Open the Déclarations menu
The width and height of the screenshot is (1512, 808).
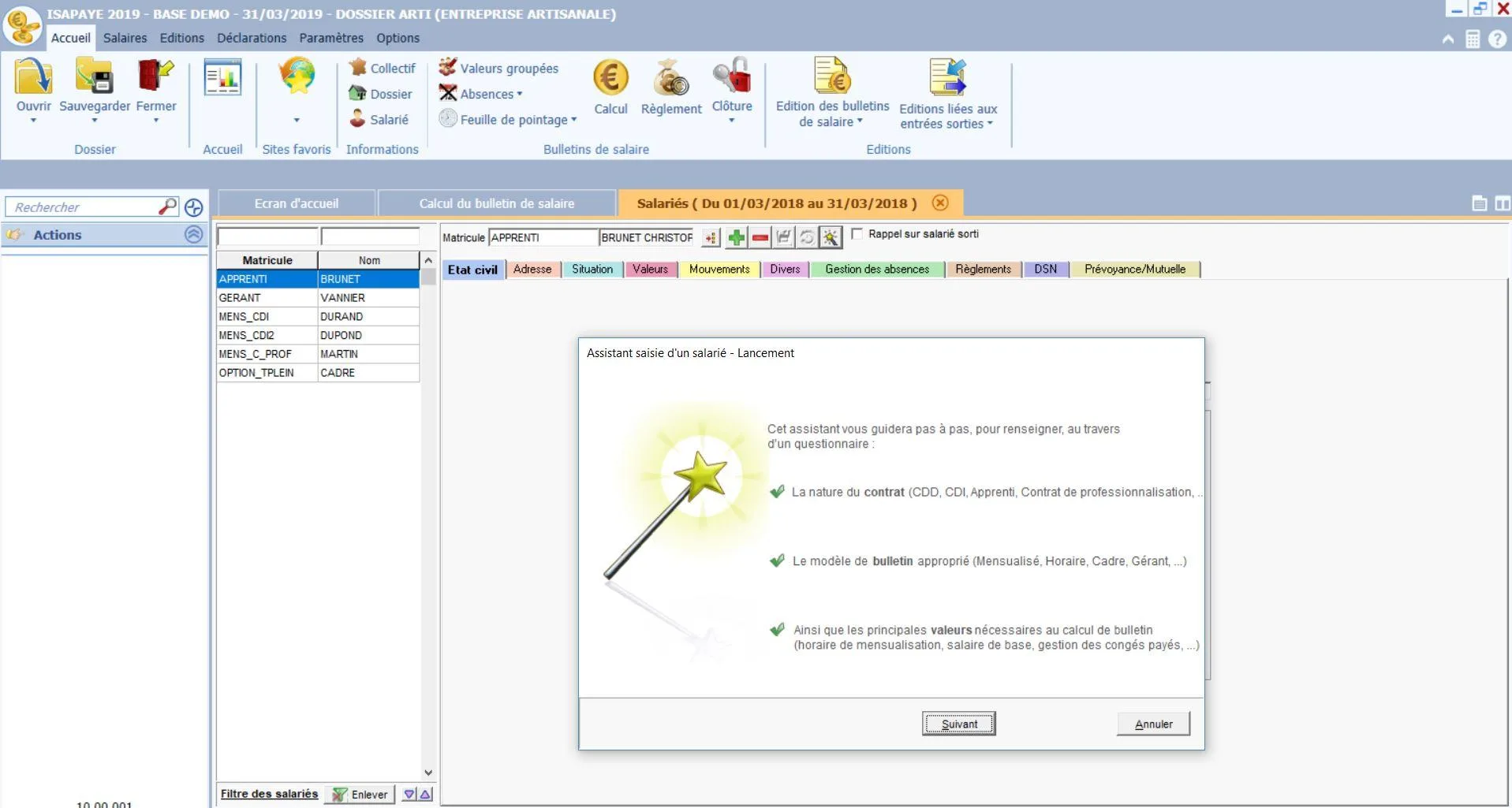[x=252, y=38]
